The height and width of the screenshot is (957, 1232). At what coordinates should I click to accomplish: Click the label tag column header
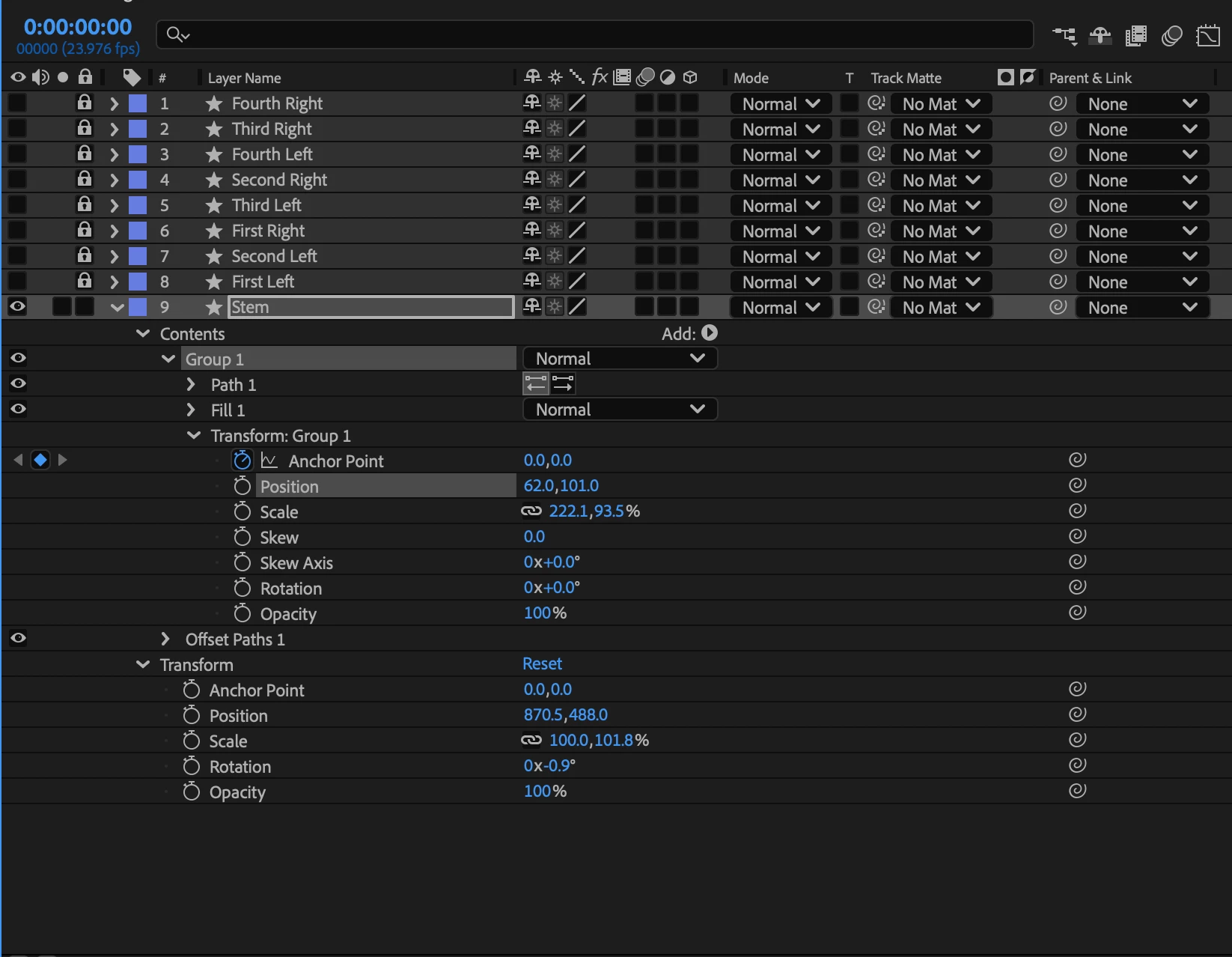click(x=132, y=77)
